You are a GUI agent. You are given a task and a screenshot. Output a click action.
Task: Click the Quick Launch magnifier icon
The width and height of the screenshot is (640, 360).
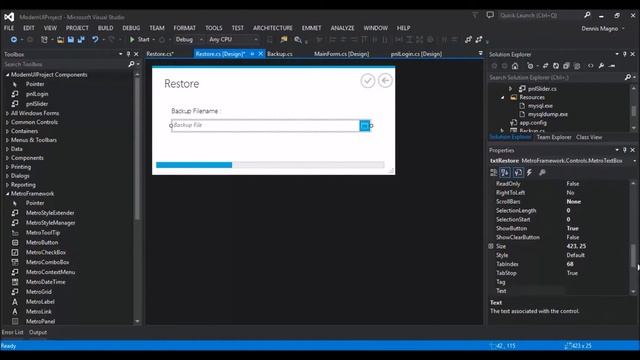(587, 15)
